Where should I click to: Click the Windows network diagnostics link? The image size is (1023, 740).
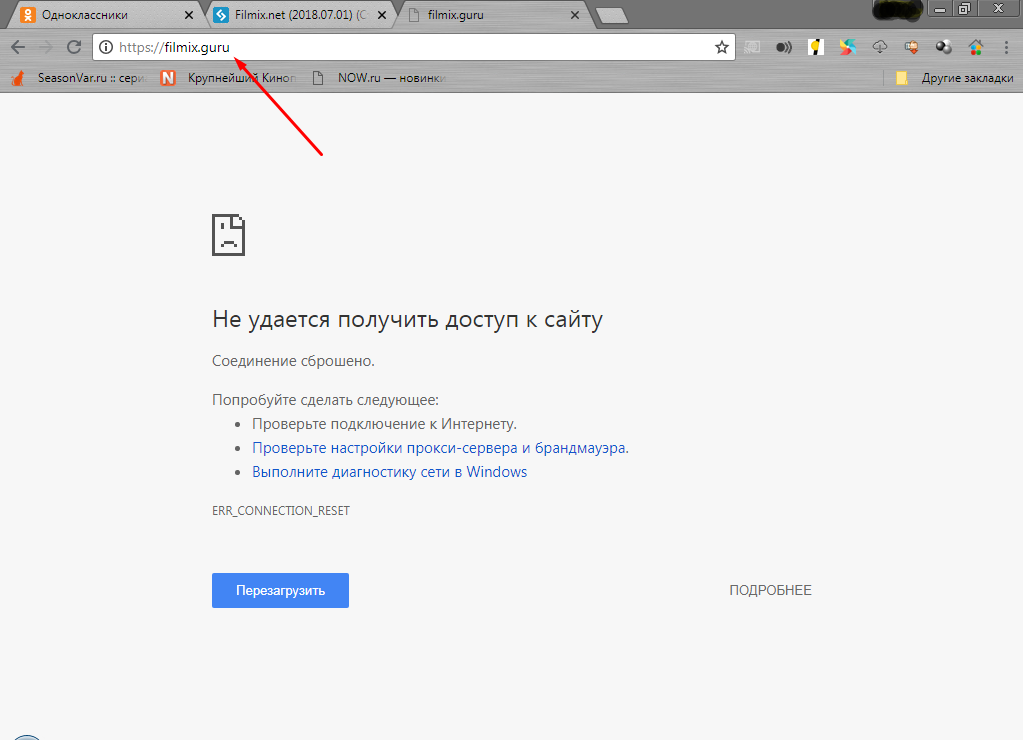pos(389,472)
